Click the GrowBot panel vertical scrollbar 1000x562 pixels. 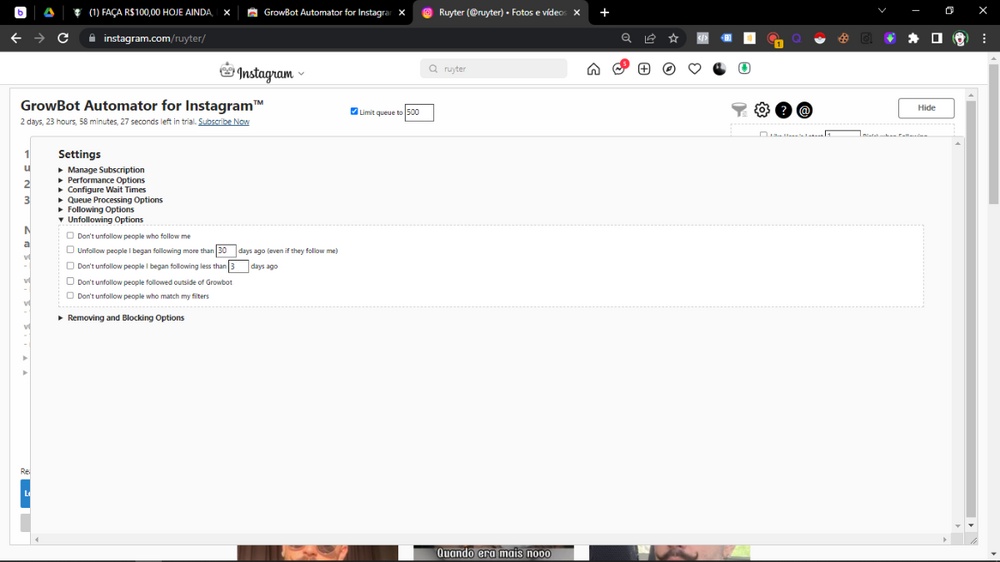click(x=971, y=309)
